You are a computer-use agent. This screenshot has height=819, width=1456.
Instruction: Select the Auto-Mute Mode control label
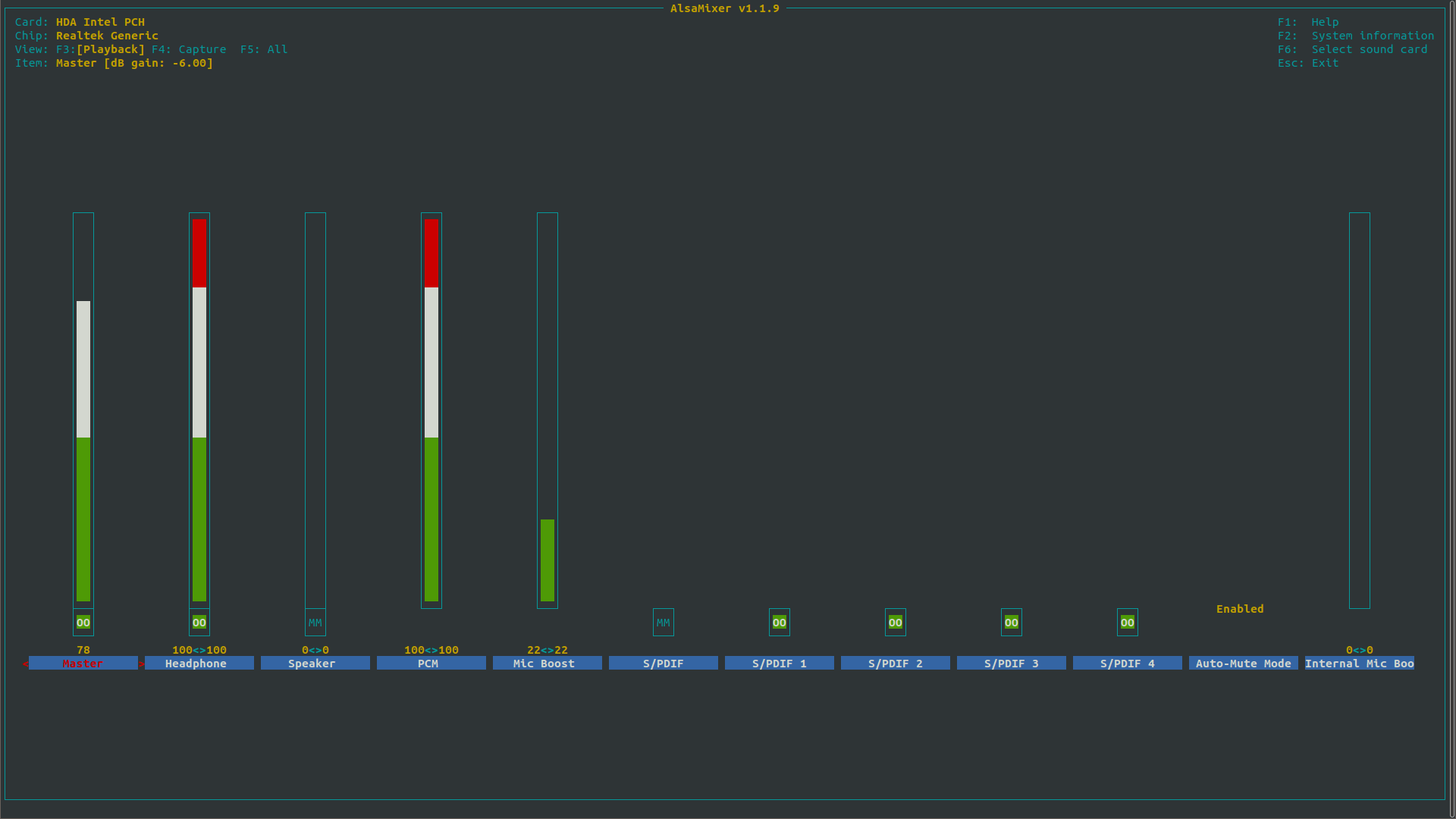(x=1243, y=664)
